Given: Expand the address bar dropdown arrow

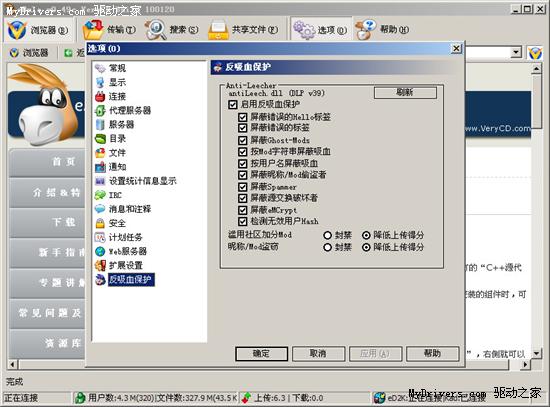Looking at the screenshot, I should tap(516, 53).
